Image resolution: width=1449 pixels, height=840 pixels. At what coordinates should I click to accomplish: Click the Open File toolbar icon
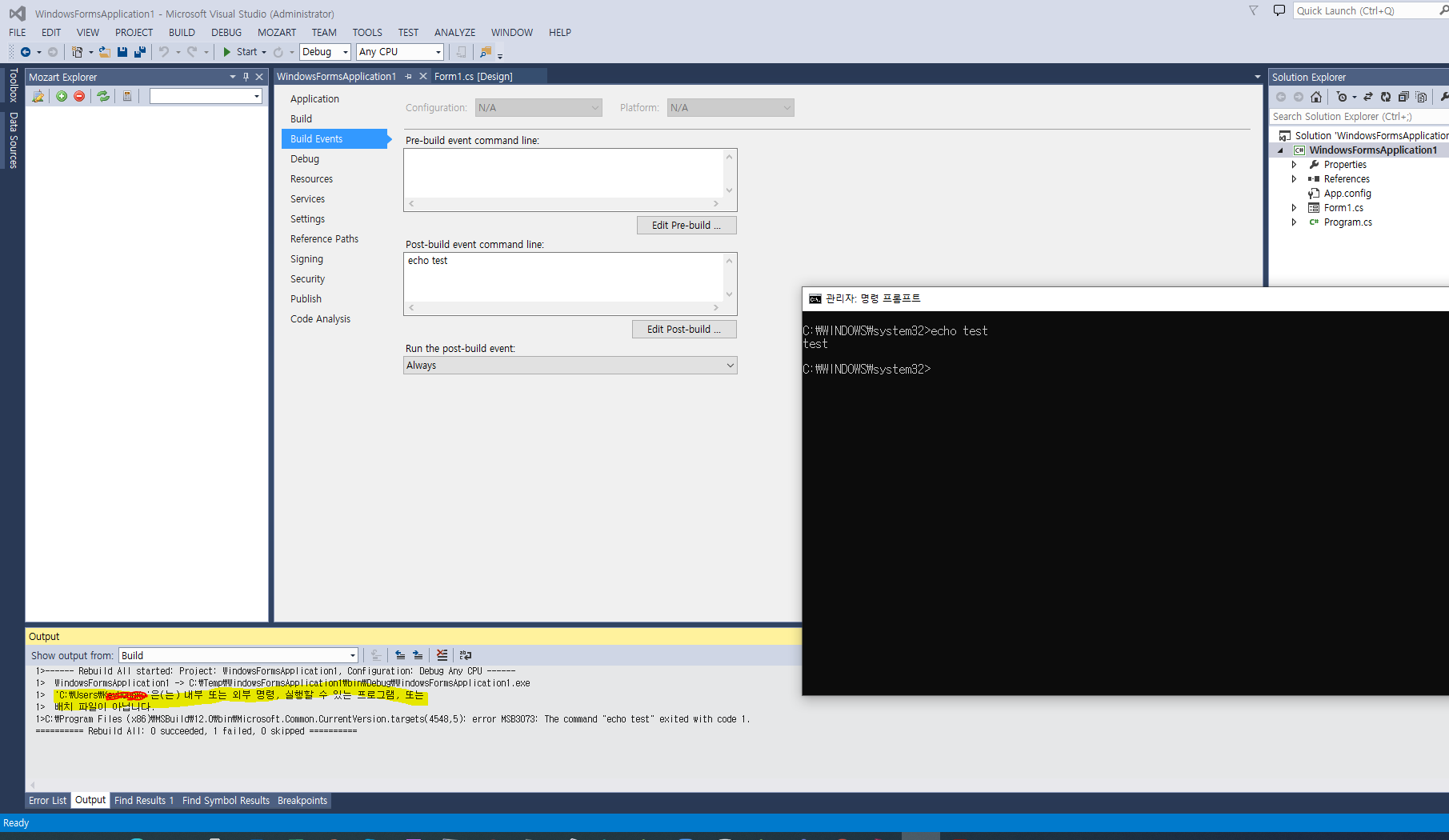pyautogui.click(x=104, y=52)
